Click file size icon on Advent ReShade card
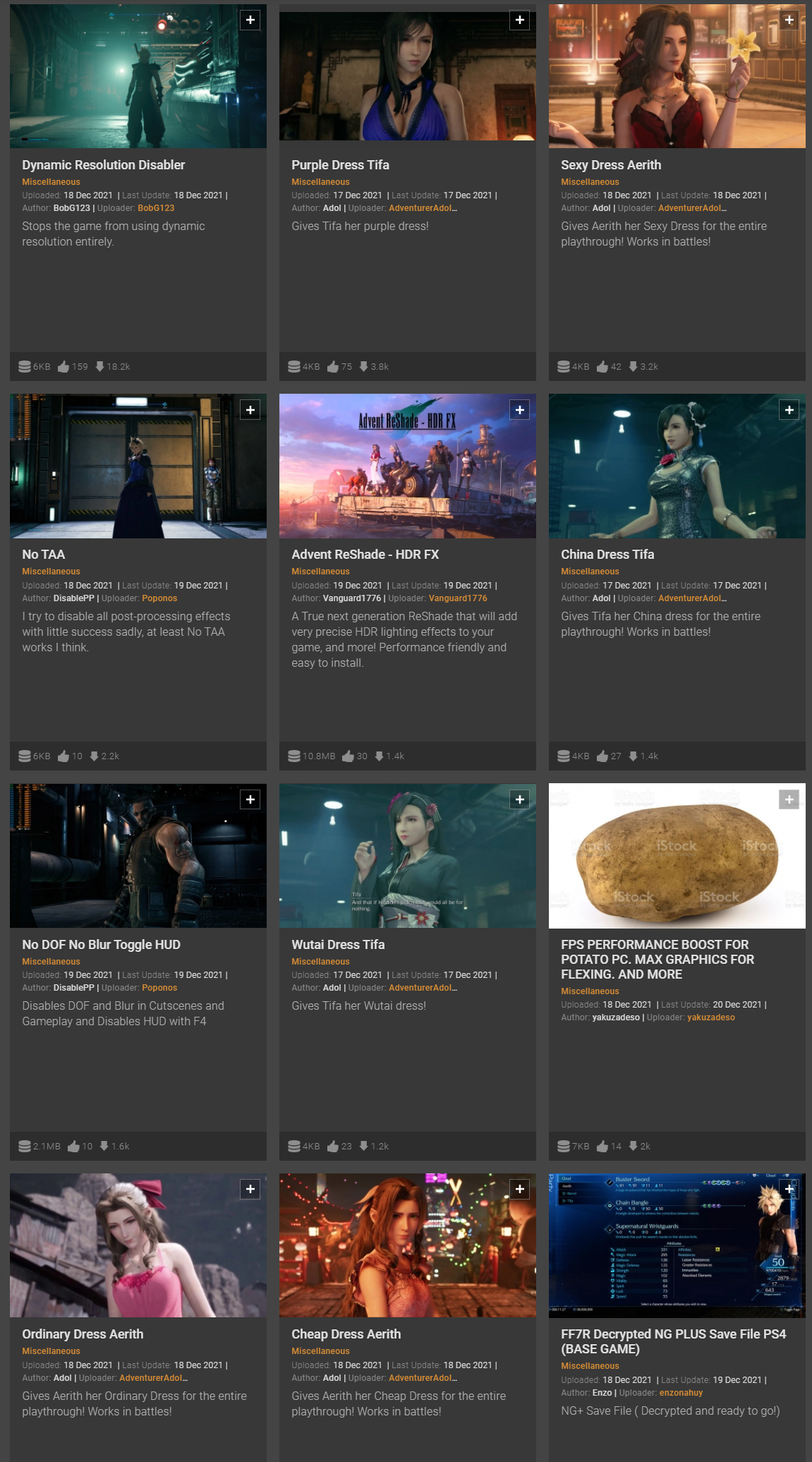Viewport: 812px width, 1462px height. coord(294,756)
